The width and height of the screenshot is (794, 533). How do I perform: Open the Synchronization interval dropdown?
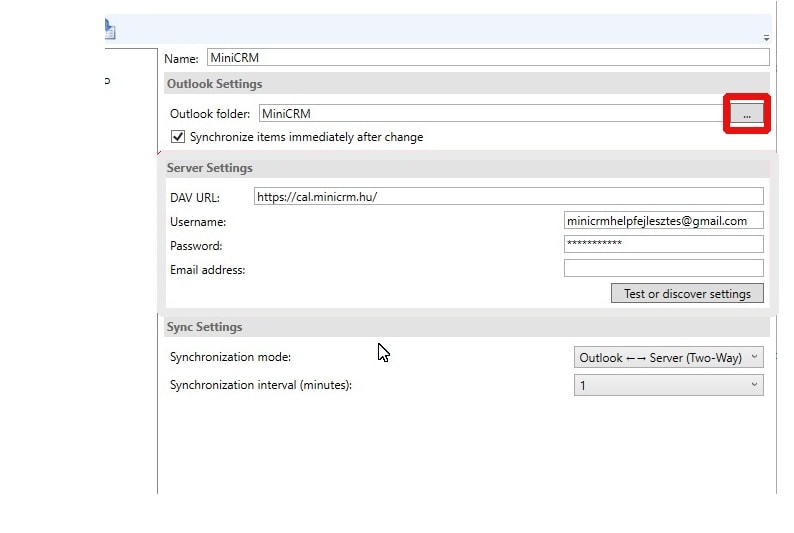[x=668, y=385]
